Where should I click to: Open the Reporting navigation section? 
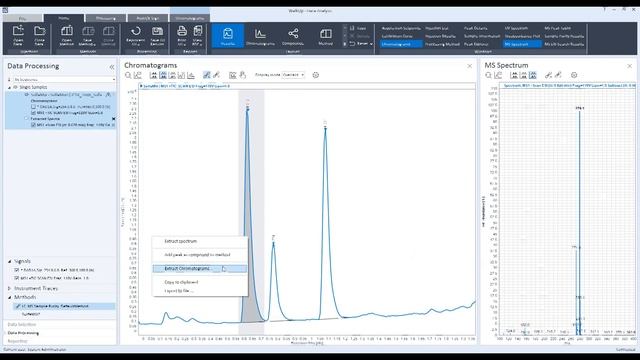pos(18,341)
